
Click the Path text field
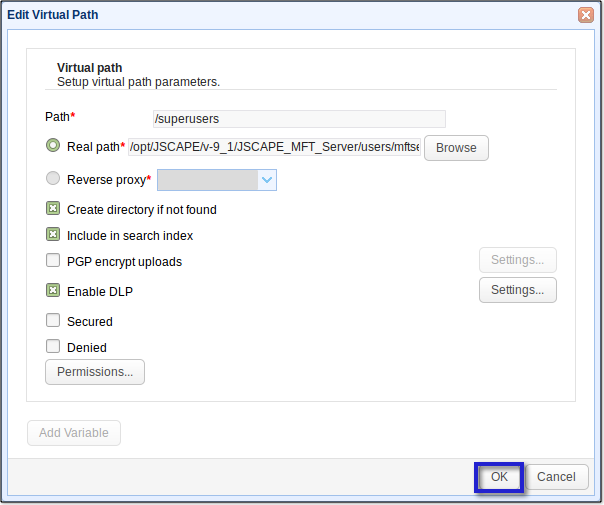(x=299, y=118)
